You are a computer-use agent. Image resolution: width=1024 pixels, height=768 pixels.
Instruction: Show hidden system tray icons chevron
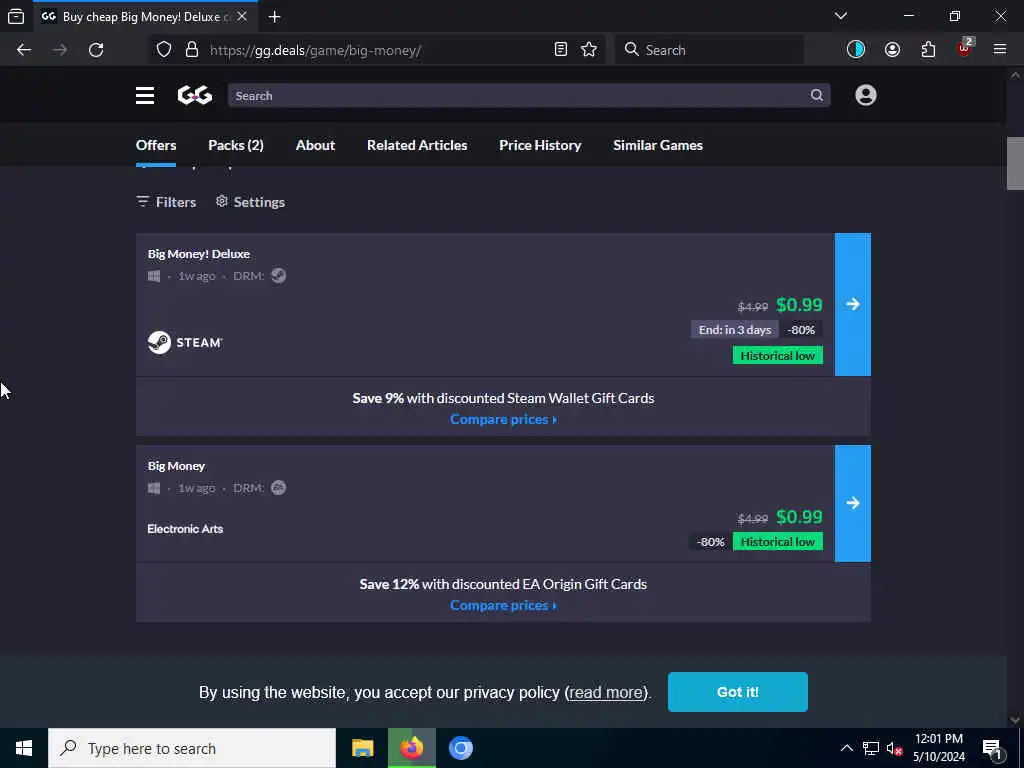tap(846, 748)
